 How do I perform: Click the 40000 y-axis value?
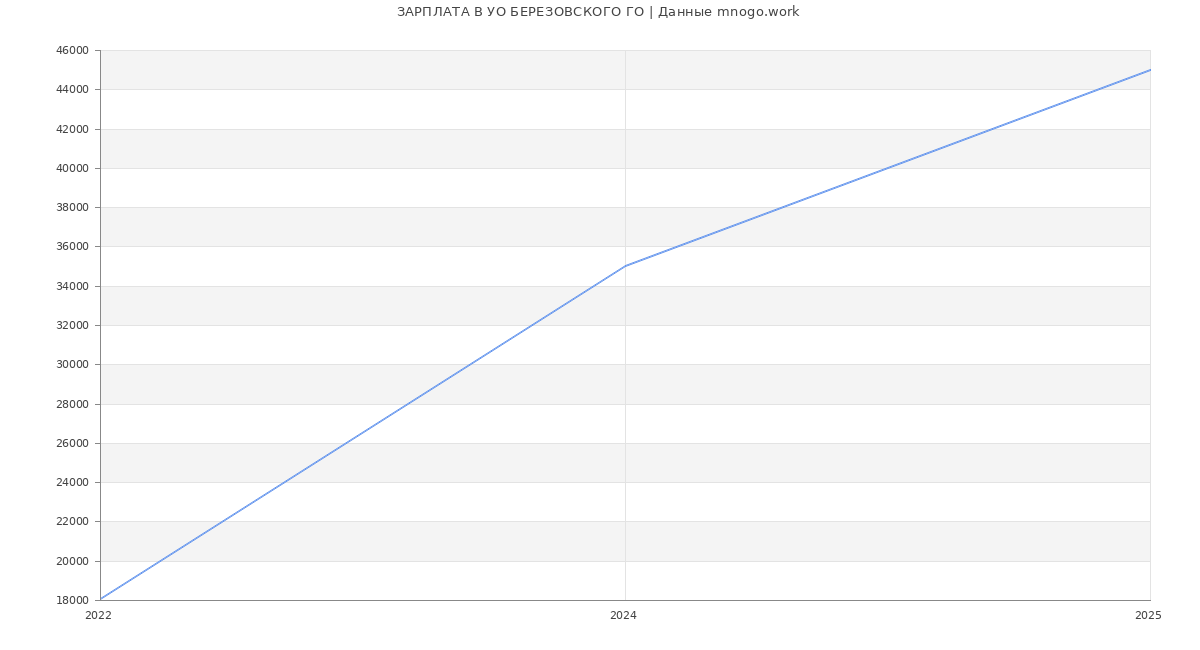click(x=72, y=169)
